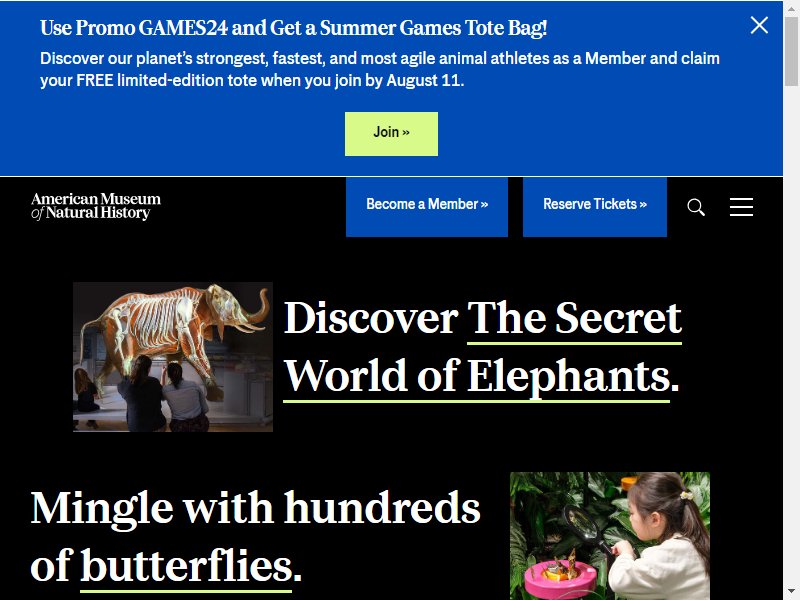Follow the butterflies headline link
The height and width of the screenshot is (600, 800).
tap(186, 566)
